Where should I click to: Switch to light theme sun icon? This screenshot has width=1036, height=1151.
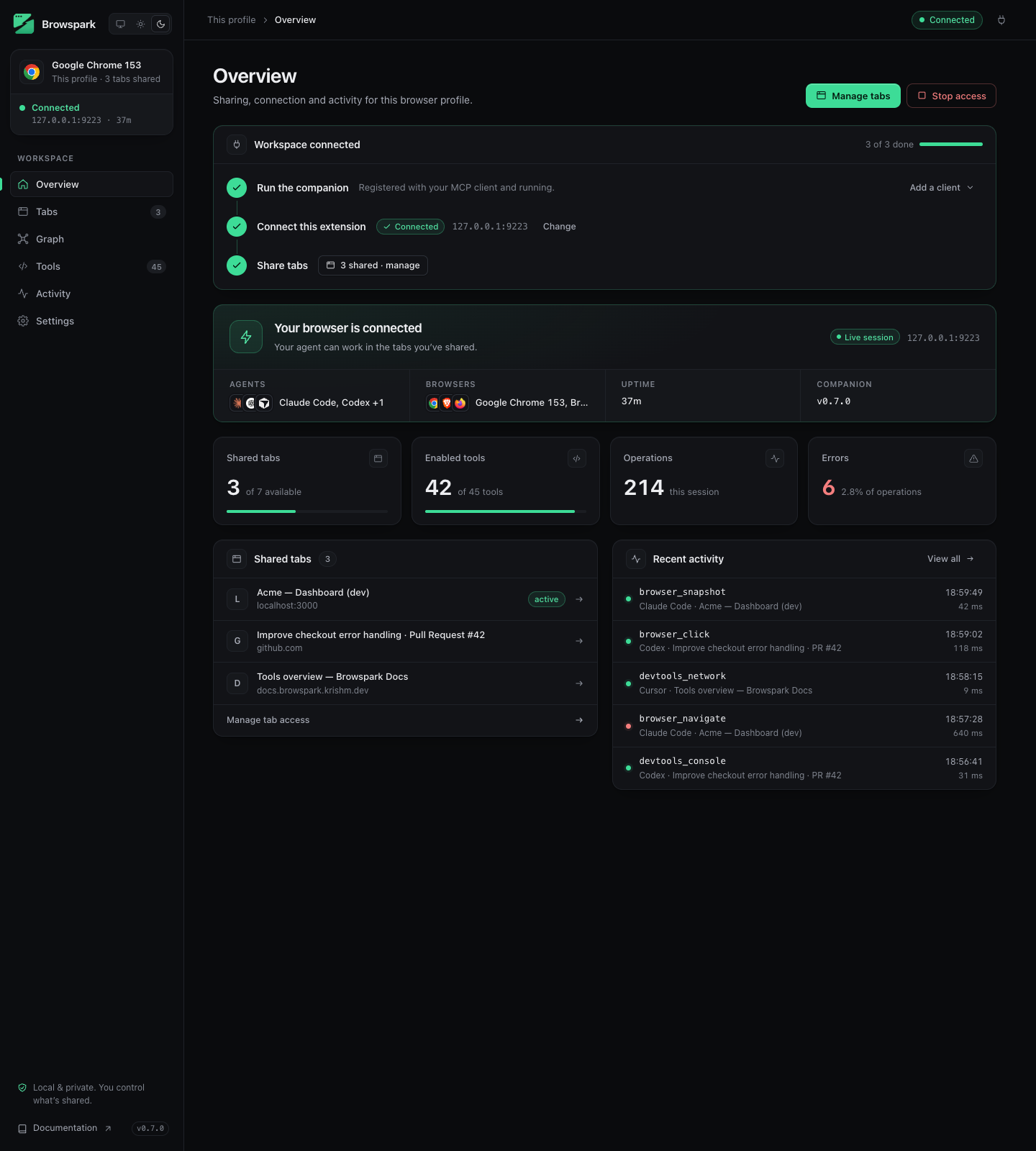[140, 24]
